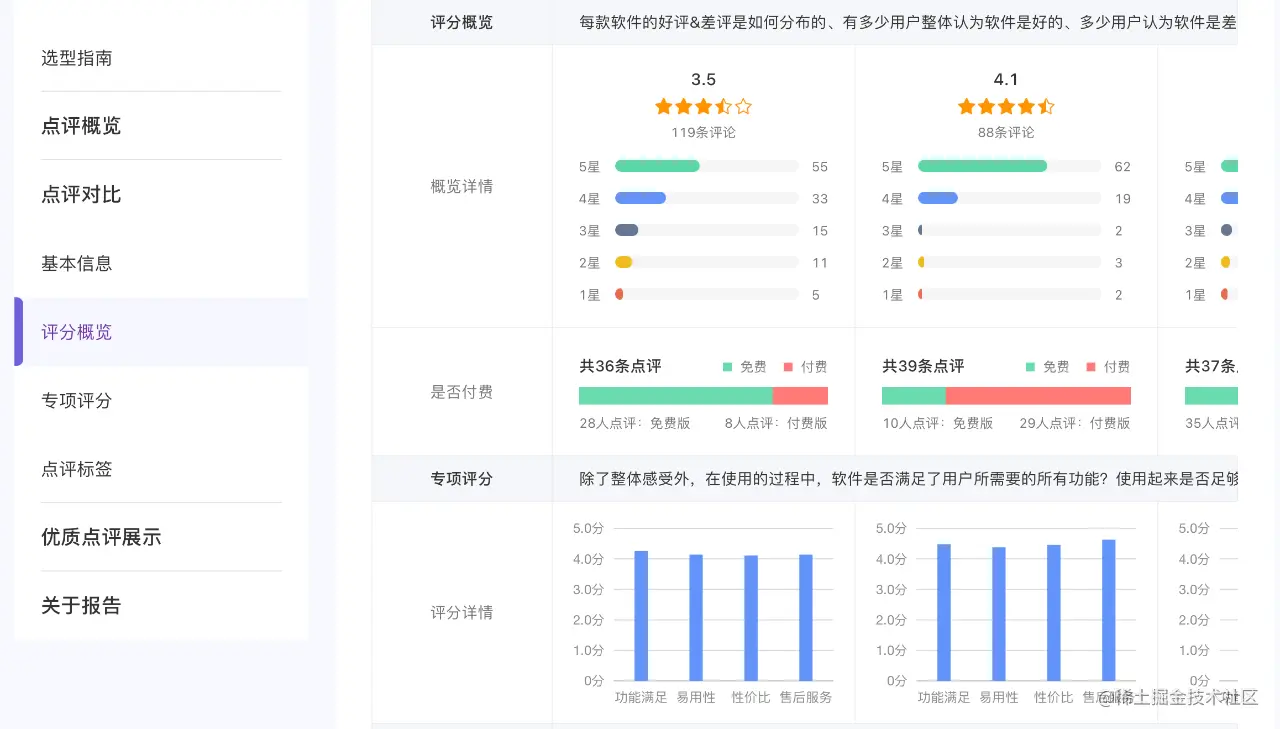Click the star rating under score 3.5
This screenshot has width=1280, height=729.
point(703,106)
